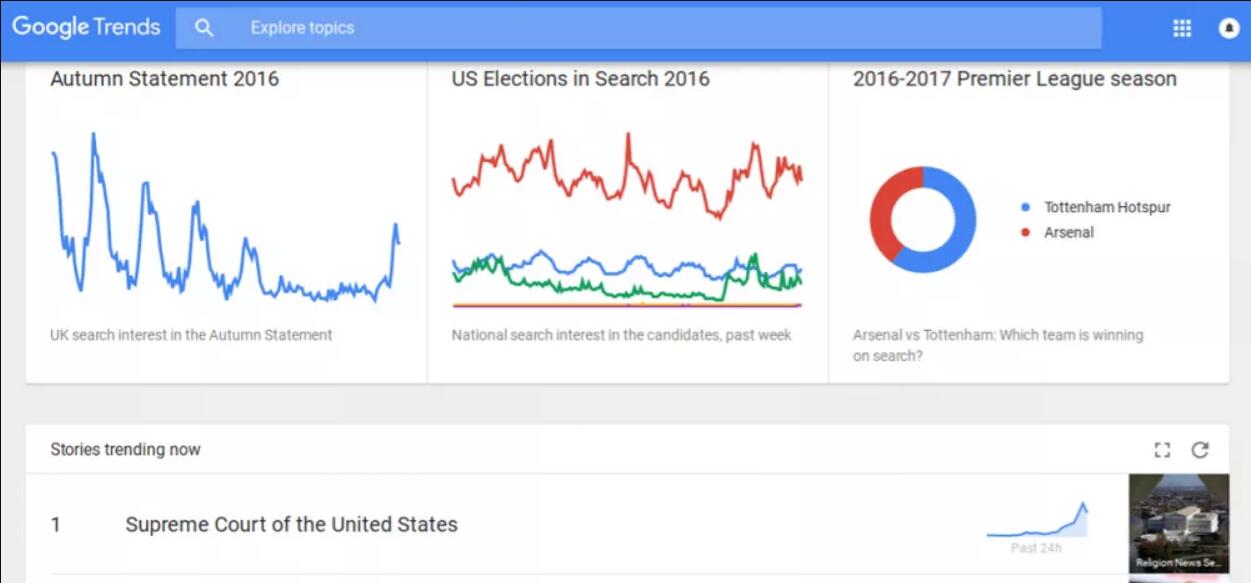This screenshot has width=1251, height=583.
Task: Click the fullscreen icon for trending stories
Action: [x=1162, y=450]
